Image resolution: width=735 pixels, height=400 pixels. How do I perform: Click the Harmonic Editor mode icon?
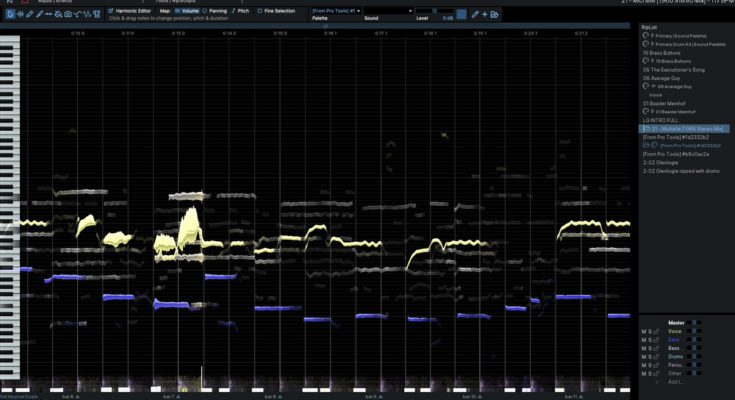(110, 11)
